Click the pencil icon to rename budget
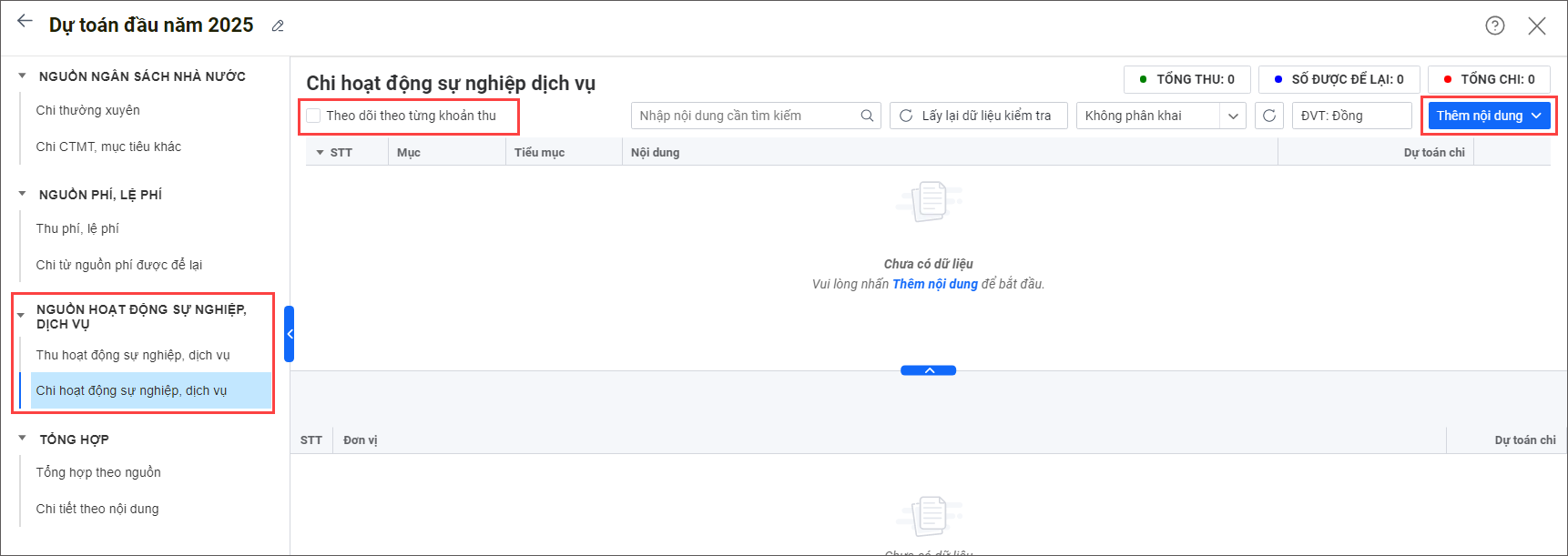Screen dimensions: 1568x556 pos(278,26)
